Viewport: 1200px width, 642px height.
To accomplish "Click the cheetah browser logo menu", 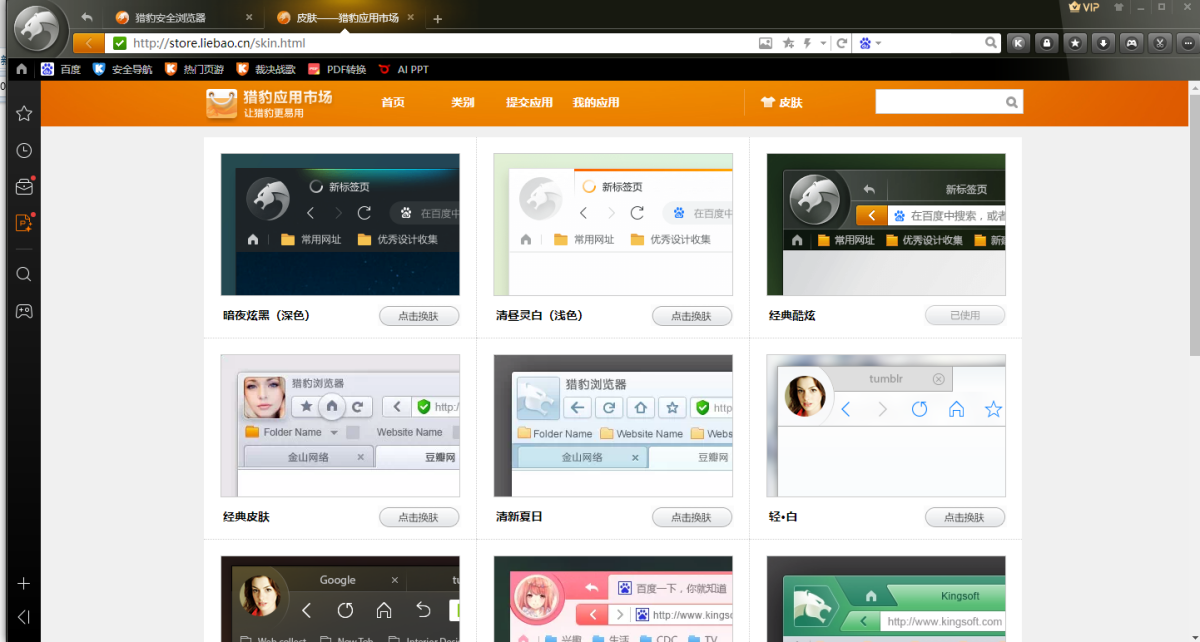I will click(x=36, y=27).
